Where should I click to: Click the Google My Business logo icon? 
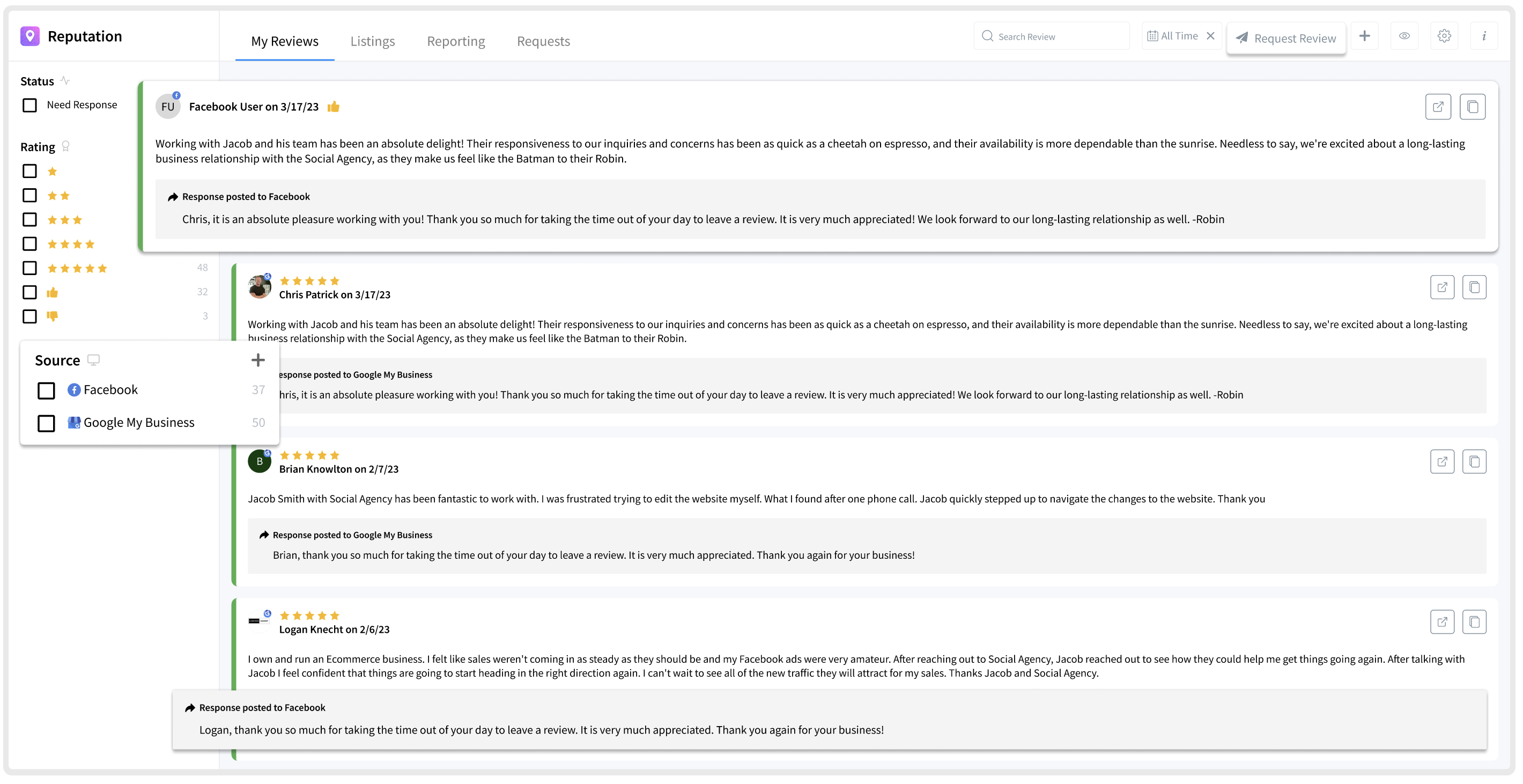pyautogui.click(x=74, y=423)
